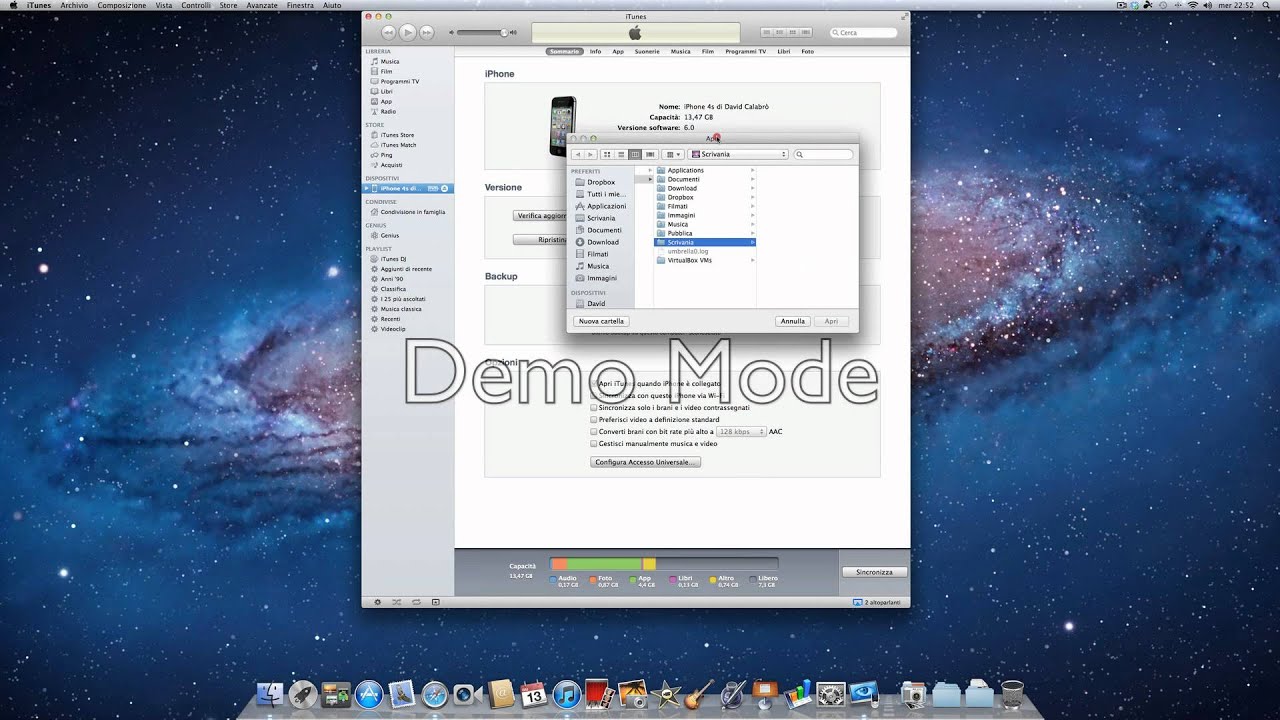Image resolution: width=1280 pixels, height=720 pixels.
Task: Enable Gestisci manualmente musica e video
Action: (594, 444)
